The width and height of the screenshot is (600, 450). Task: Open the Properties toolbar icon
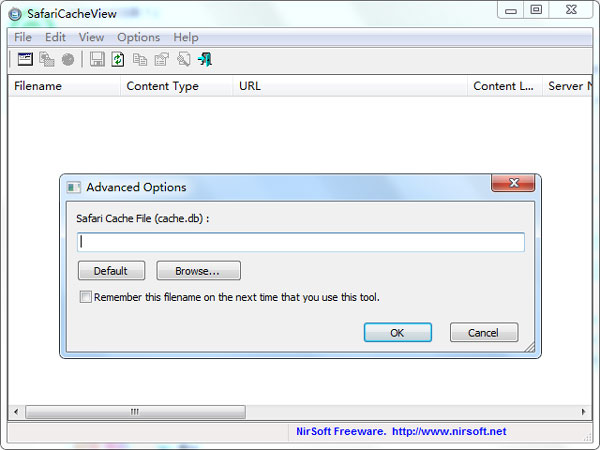coord(161,59)
